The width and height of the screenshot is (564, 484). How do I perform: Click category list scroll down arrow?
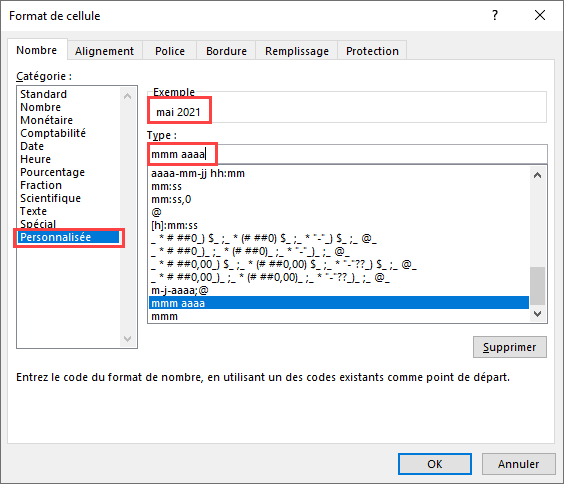coord(127,339)
